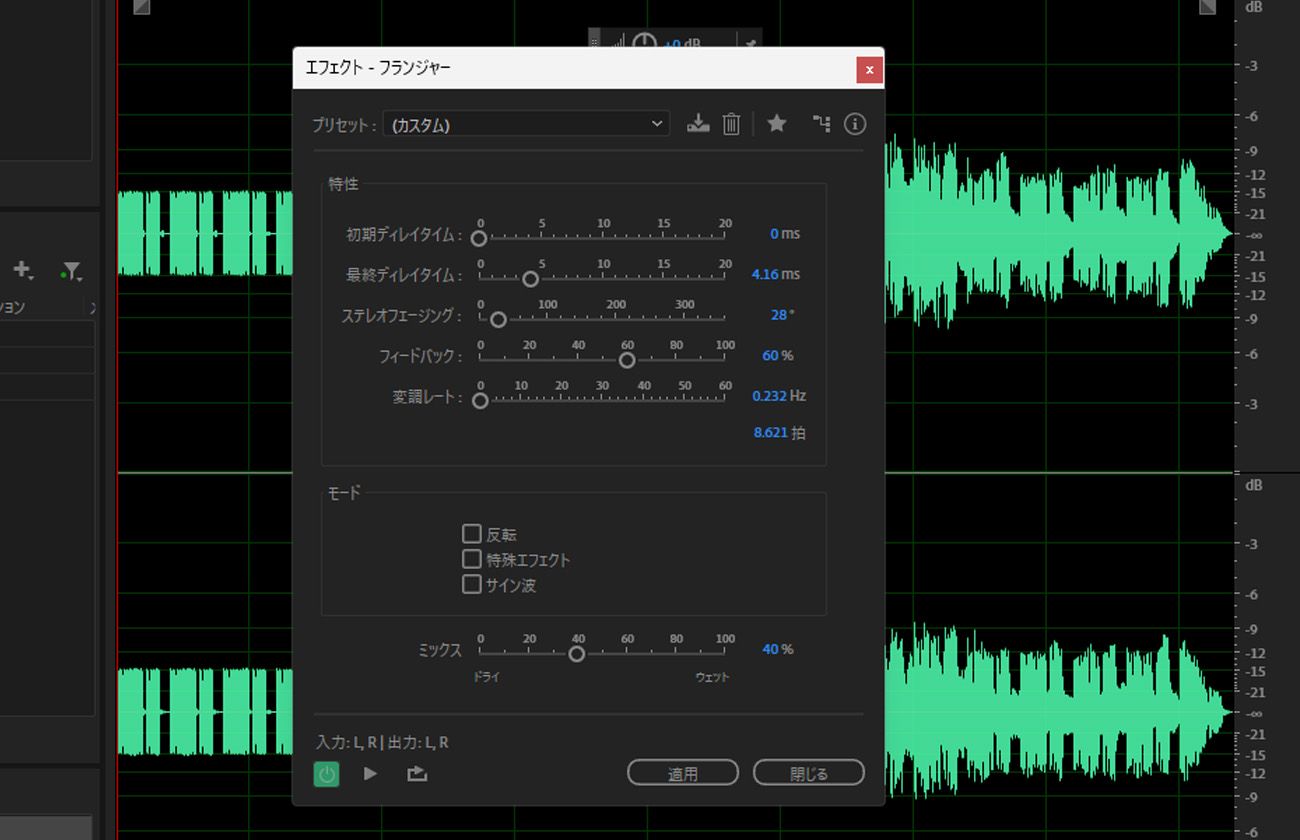Enable the 反転 checkbox

coord(472,534)
